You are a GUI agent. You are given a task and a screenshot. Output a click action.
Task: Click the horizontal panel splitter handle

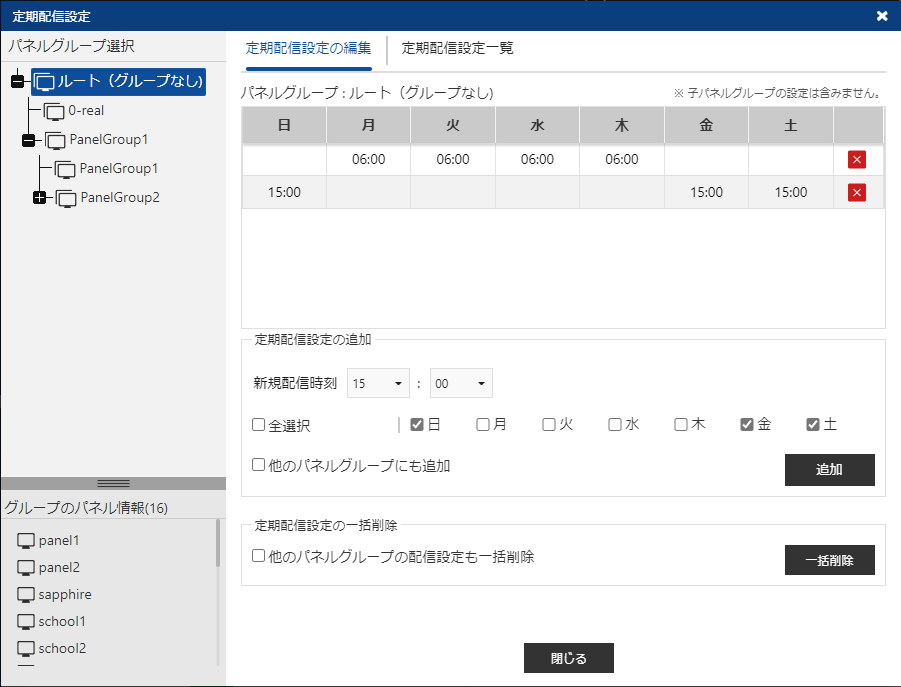[113, 483]
